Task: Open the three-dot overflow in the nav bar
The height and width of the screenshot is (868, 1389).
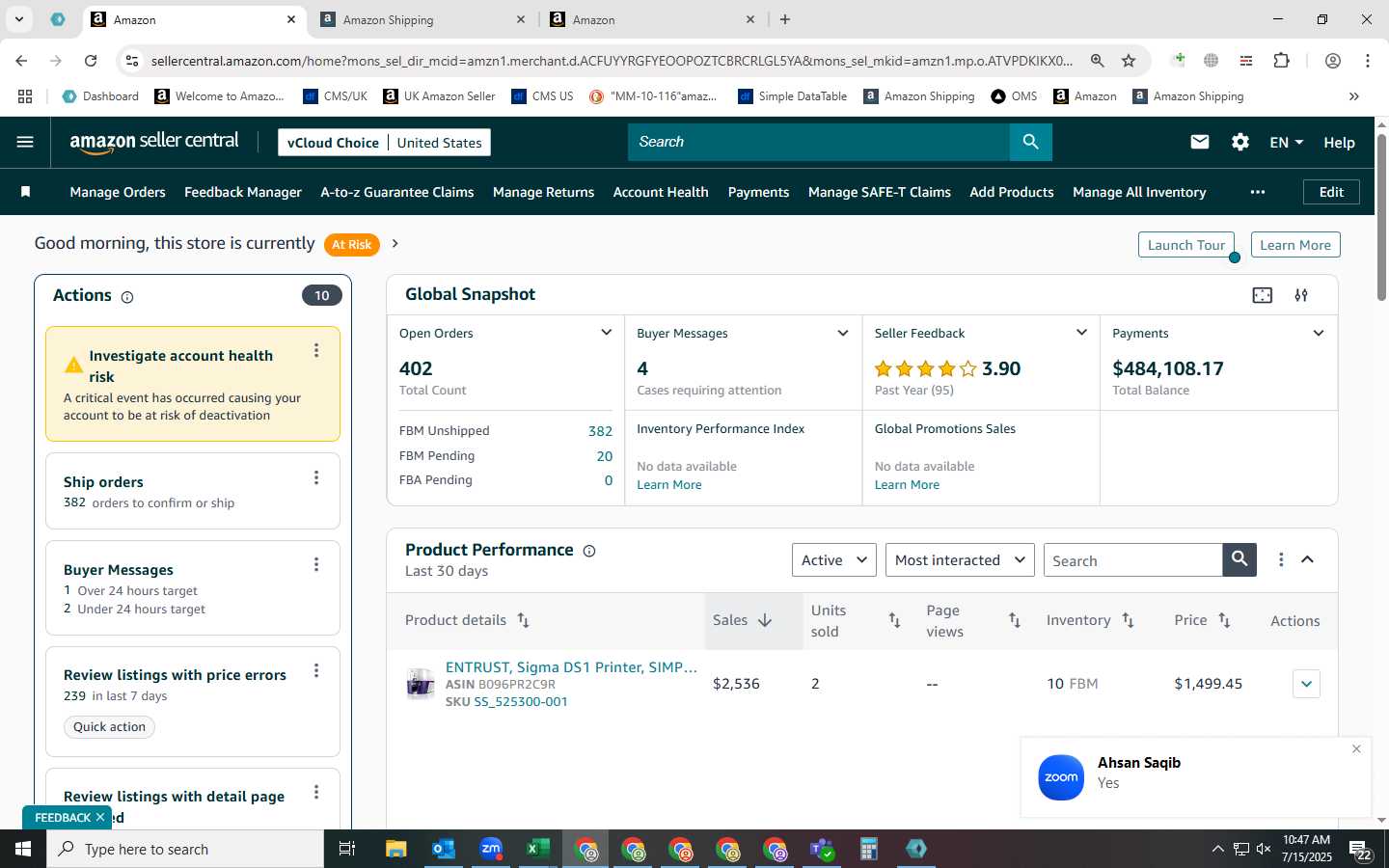Action: pos(1258,192)
